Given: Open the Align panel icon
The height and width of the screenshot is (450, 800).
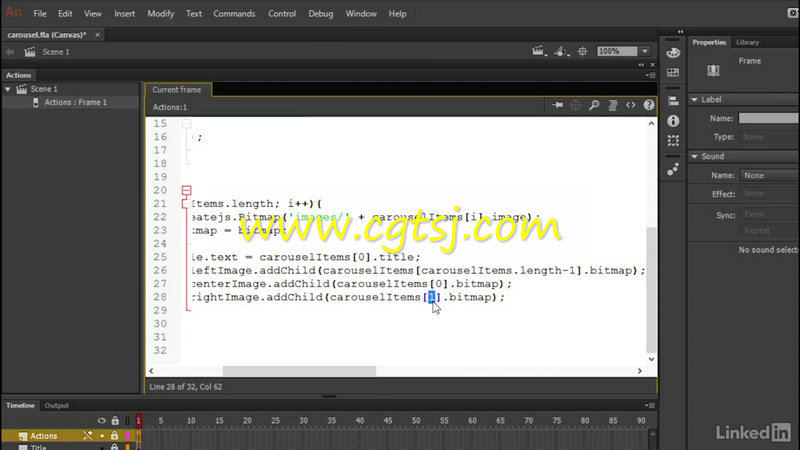Looking at the screenshot, I should 673,101.
